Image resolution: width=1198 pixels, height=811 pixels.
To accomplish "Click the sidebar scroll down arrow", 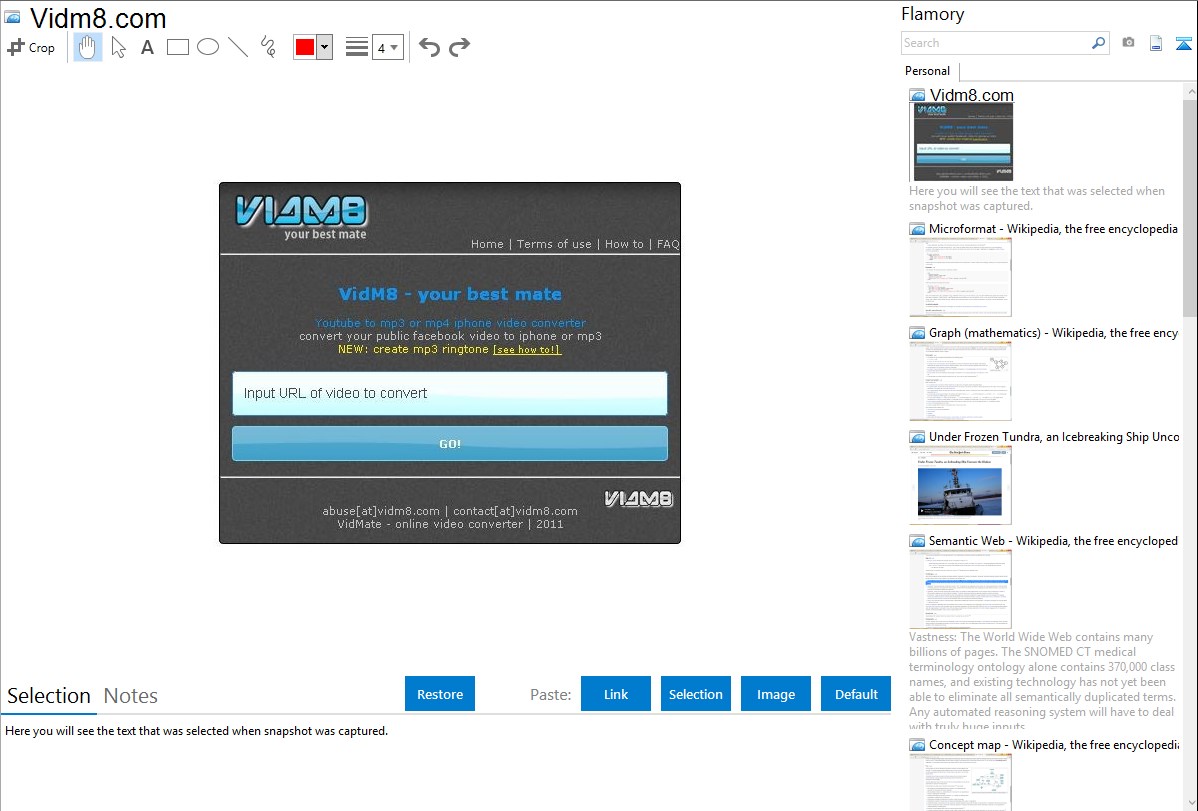I will pyautogui.click(x=1190, y=803).
